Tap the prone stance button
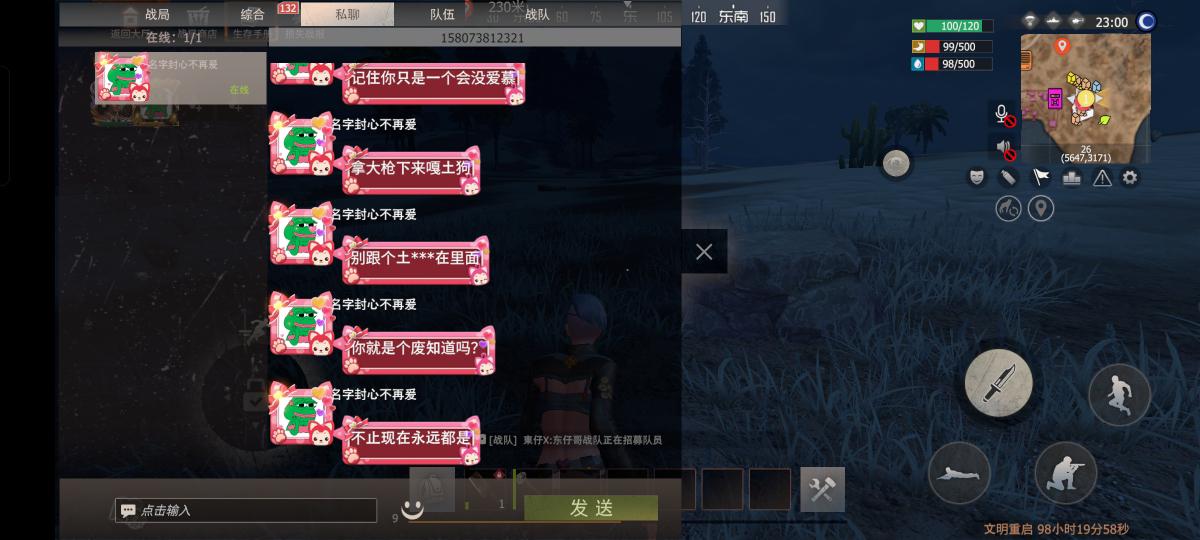The image size is (1200, 540). (x=959, y=472)
